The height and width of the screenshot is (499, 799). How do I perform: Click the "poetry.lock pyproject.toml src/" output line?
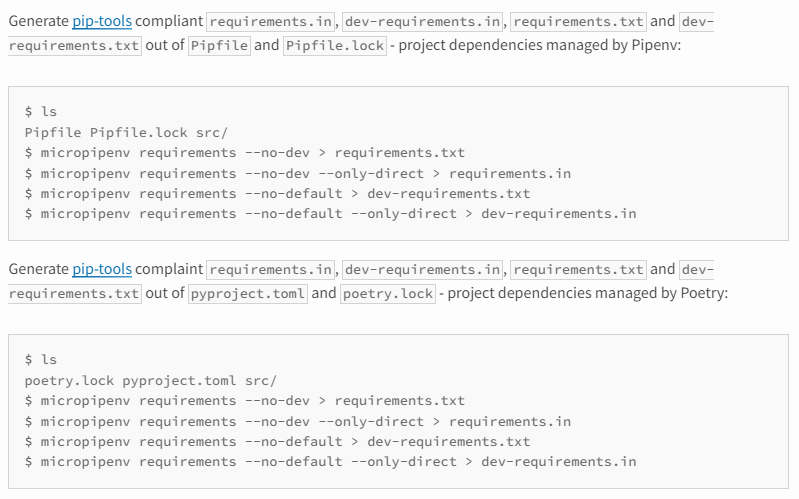click(x=150, y=380)
